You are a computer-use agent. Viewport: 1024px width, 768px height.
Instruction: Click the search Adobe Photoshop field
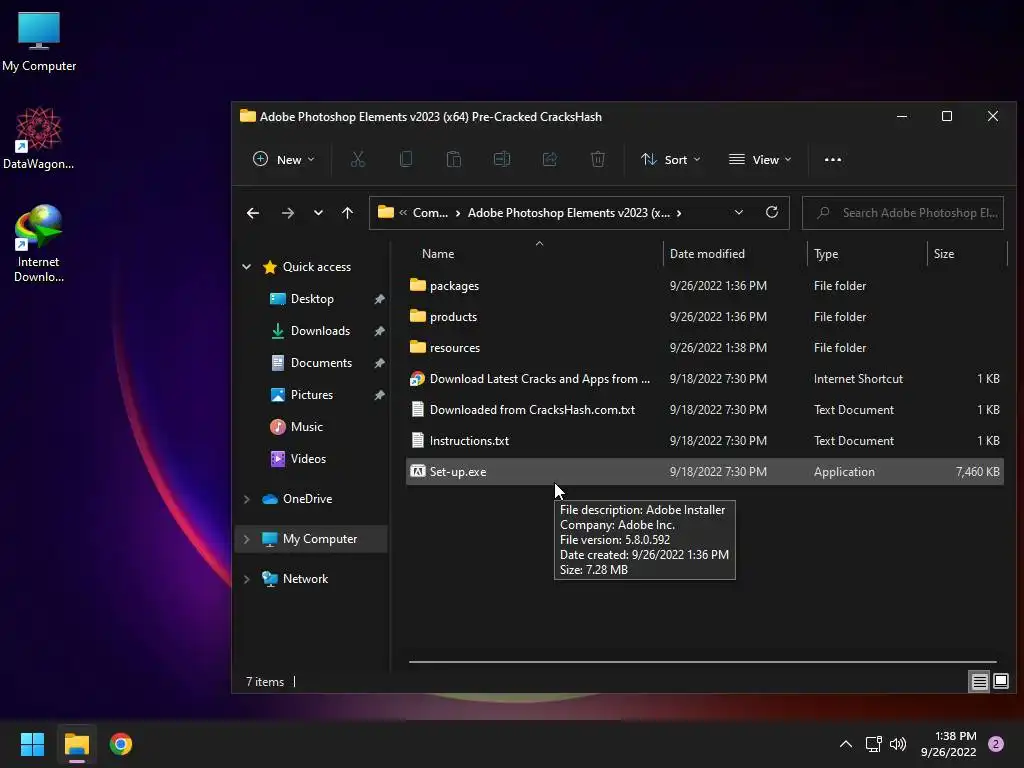(x=903, y=213)
